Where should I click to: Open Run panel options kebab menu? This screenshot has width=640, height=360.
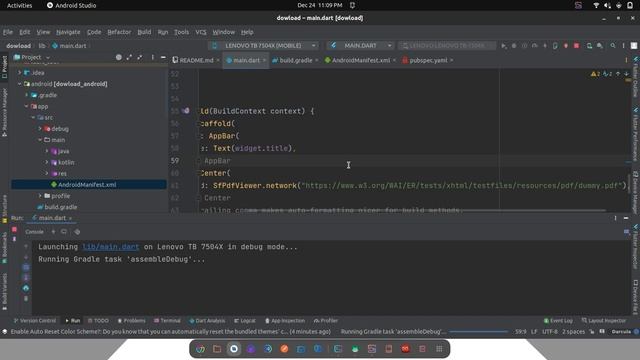point(616,218)
